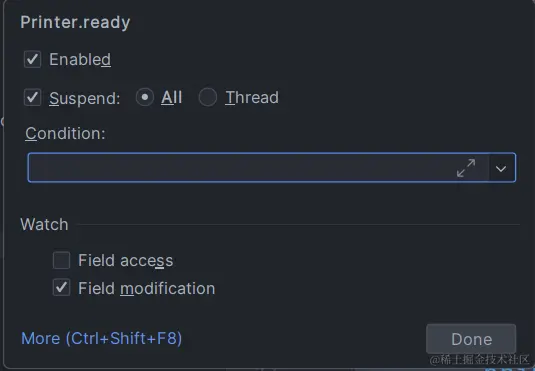
Task: Disable the Field modification checkbox
Action: point(61,287)
